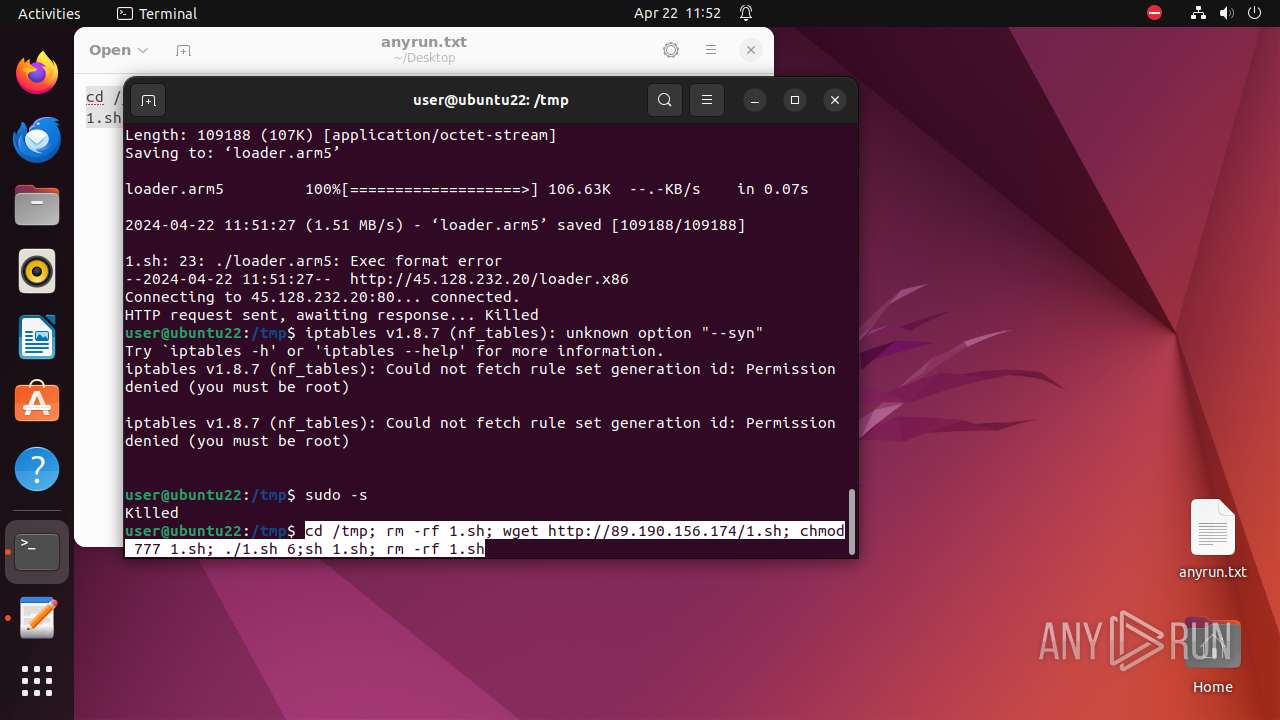Toggle notifications bell in top bar
The width and height of the screenshot is (1280, 720).
(746, 13)
